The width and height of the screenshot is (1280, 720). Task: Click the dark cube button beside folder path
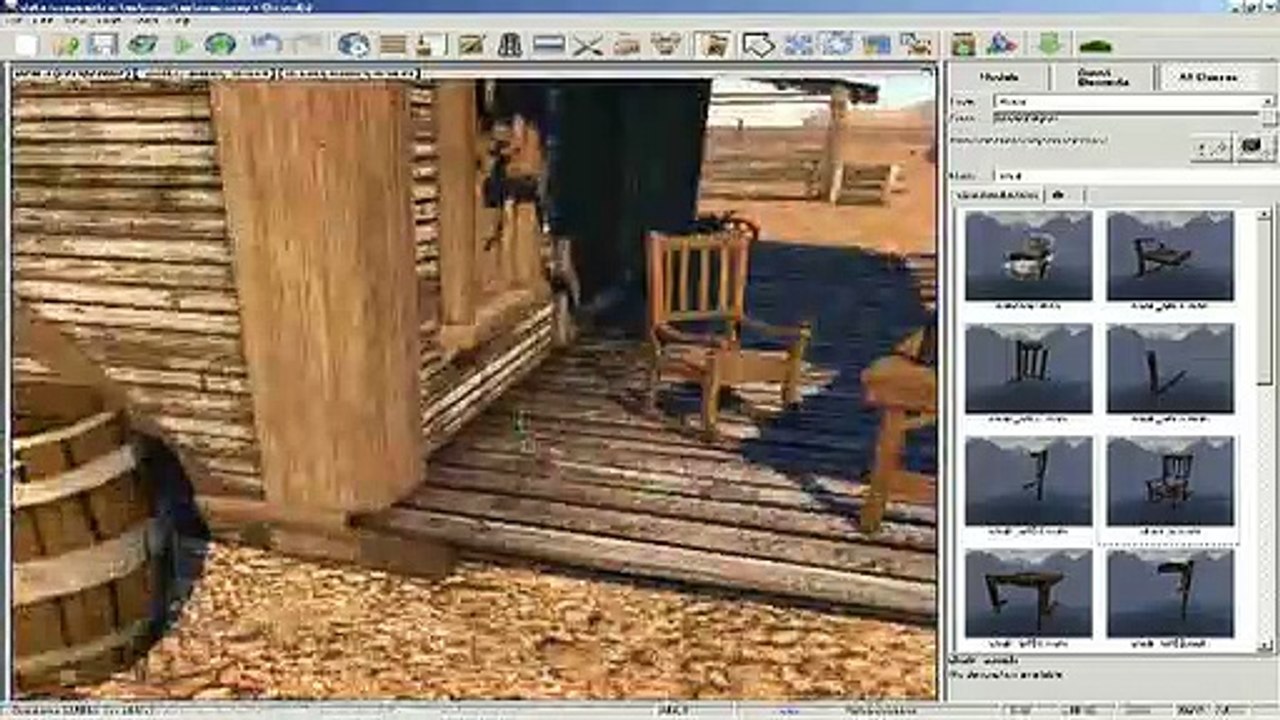(x=1255, y=147)
